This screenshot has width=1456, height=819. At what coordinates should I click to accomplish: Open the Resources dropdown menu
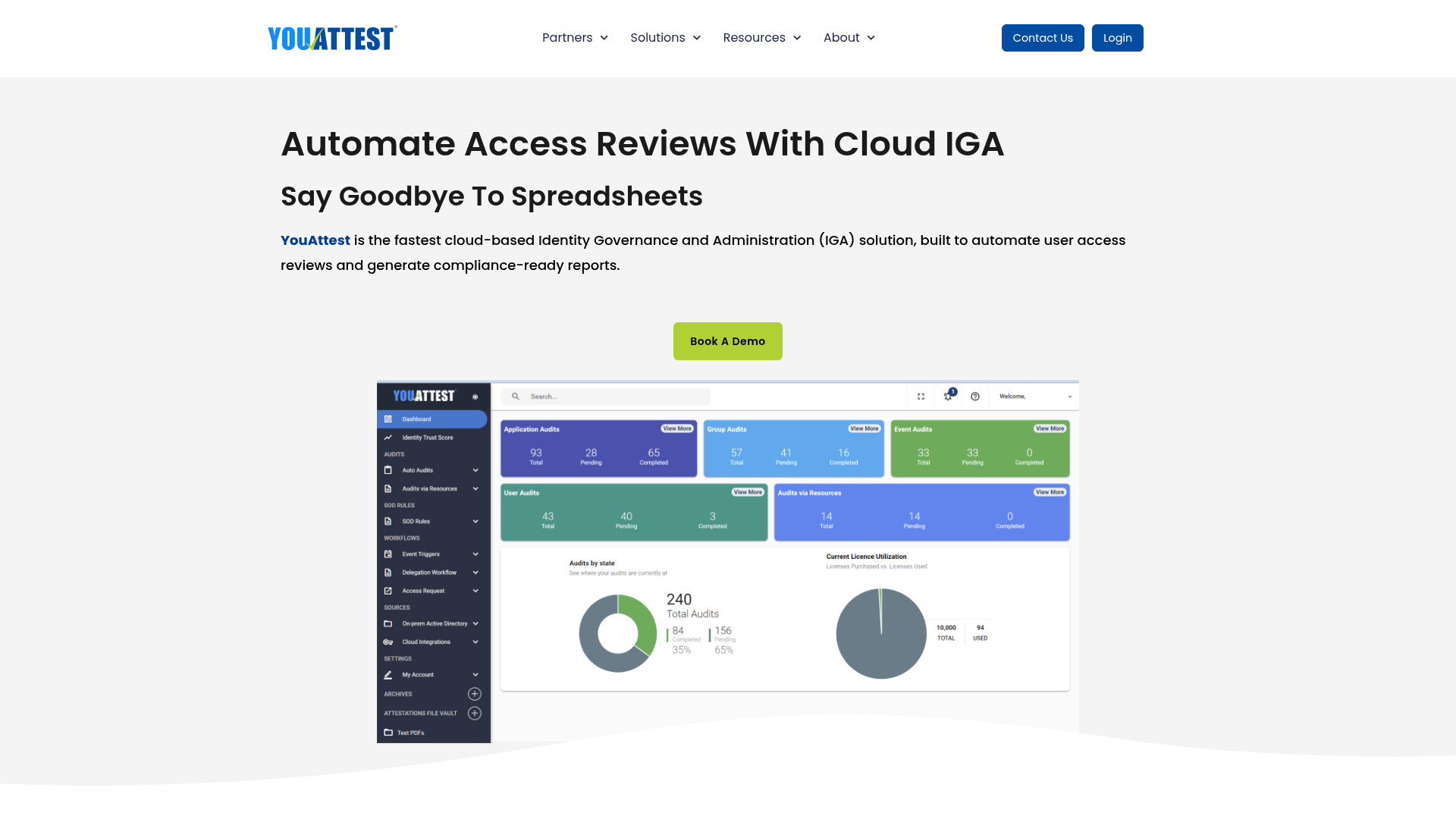pos(762,38)
